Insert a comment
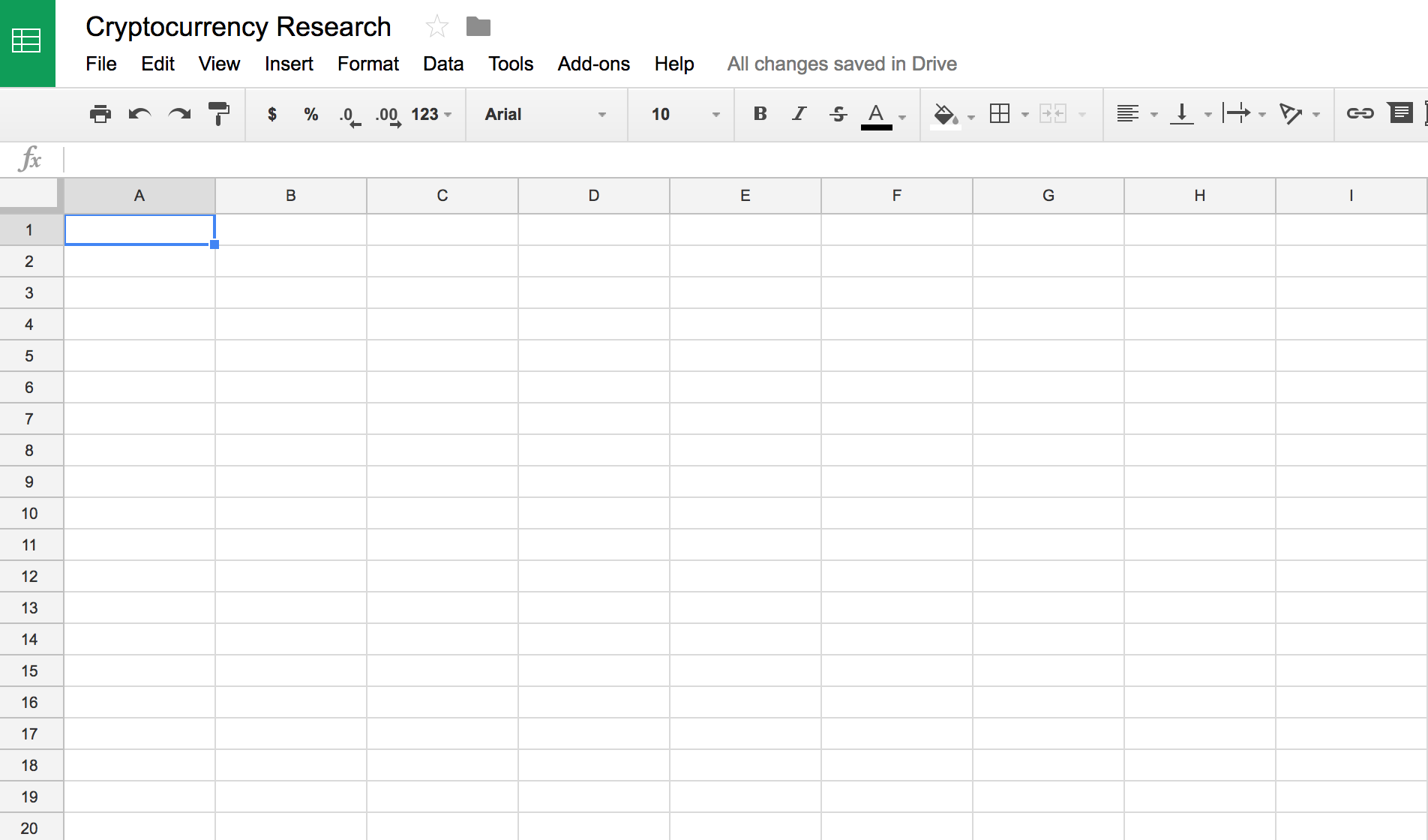This screenshot has width=1428, height=840. (1401, 113)
